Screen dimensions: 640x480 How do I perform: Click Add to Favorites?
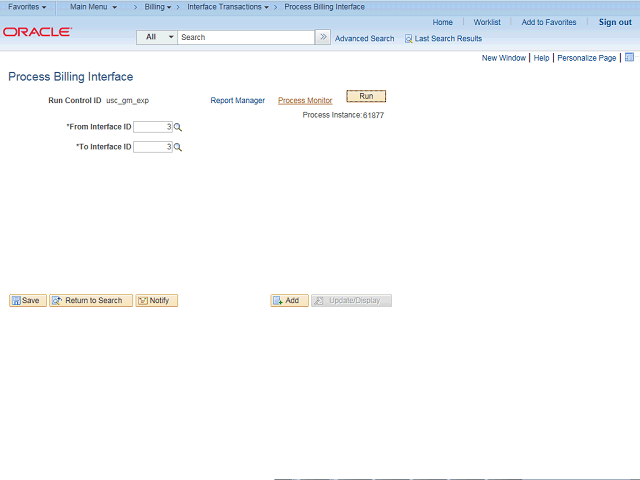(549, 22)
